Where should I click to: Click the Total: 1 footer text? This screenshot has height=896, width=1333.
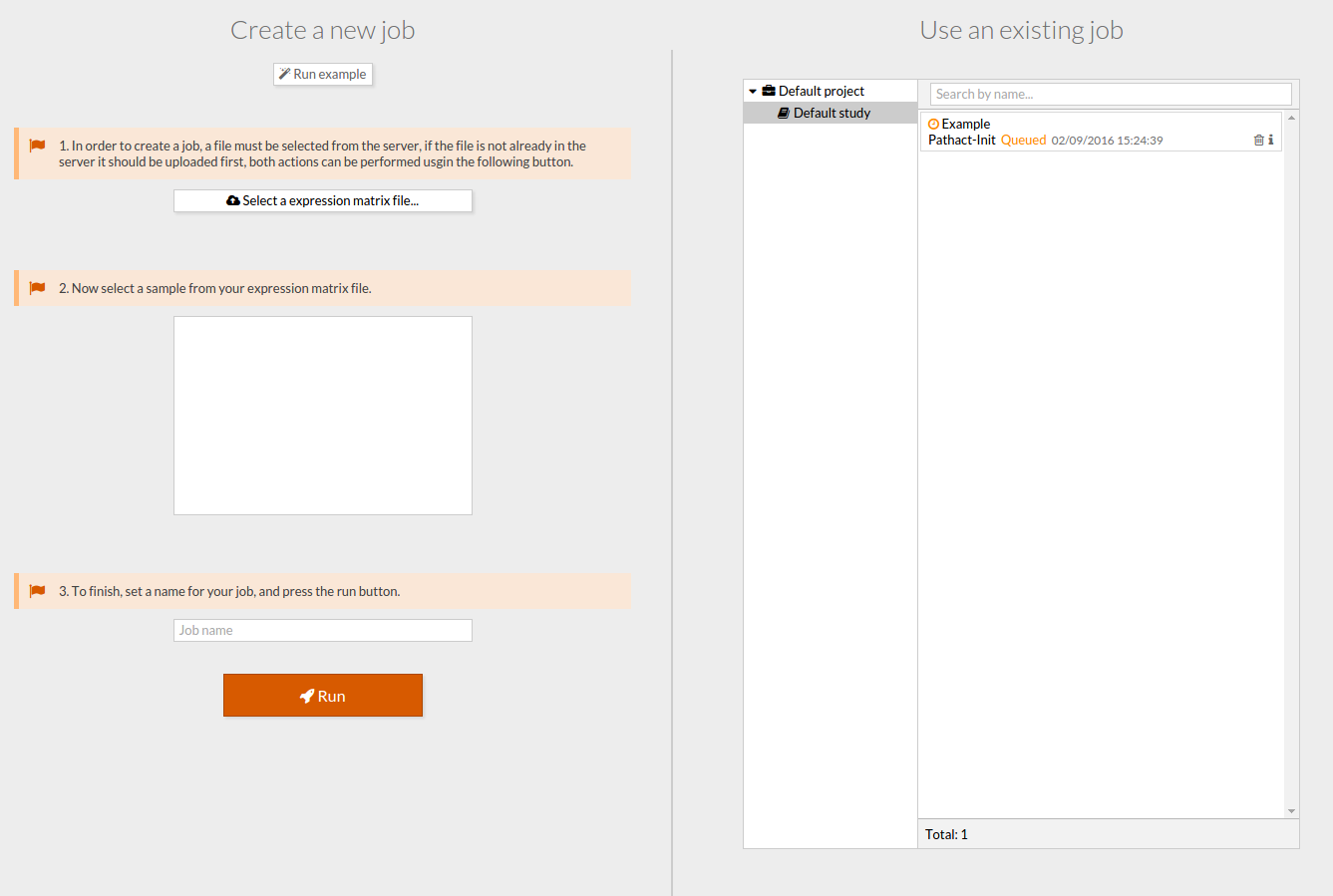[946, 834]
